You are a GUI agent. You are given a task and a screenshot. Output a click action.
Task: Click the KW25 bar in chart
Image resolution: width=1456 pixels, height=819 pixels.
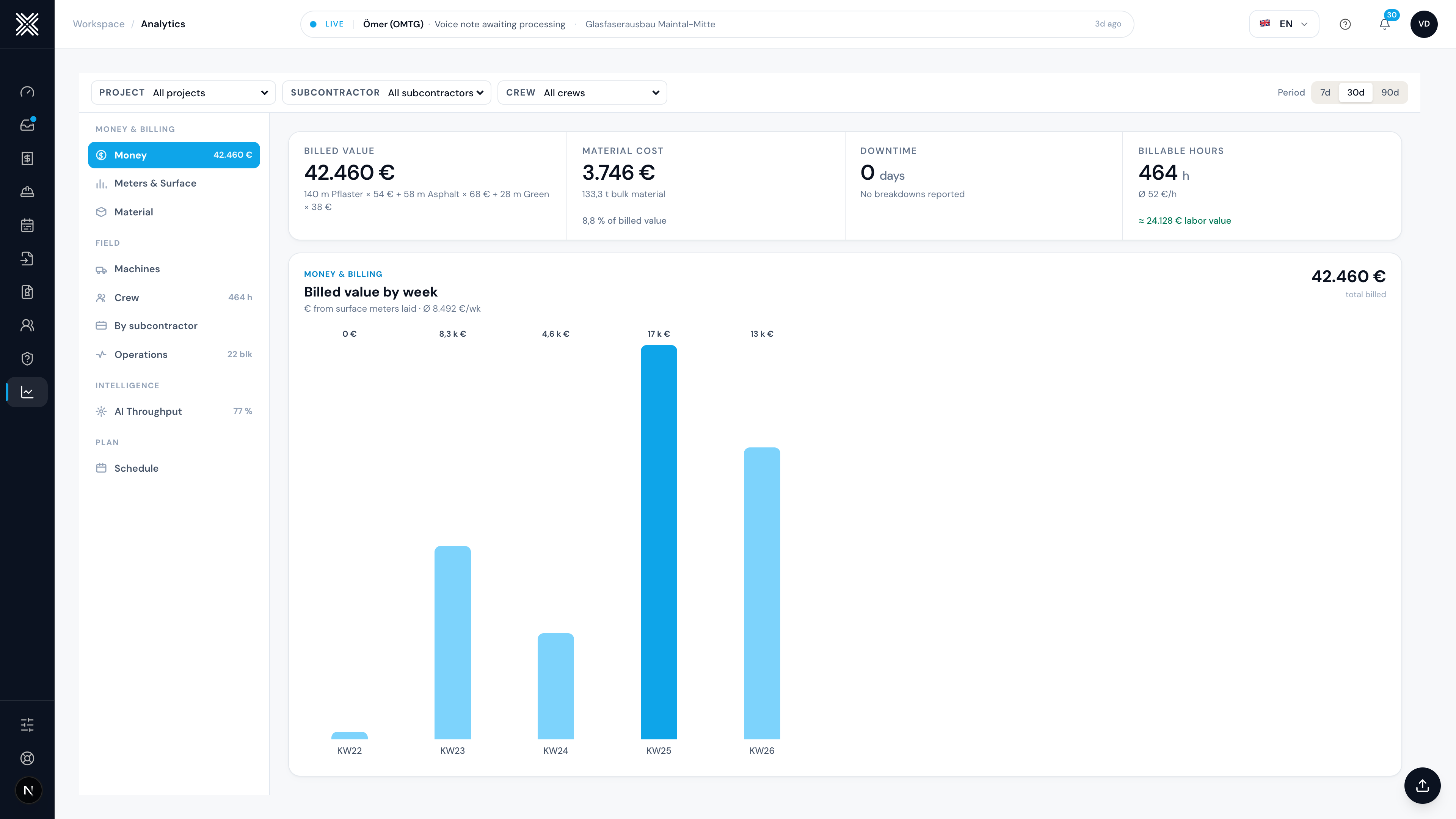tap(659, 542)
